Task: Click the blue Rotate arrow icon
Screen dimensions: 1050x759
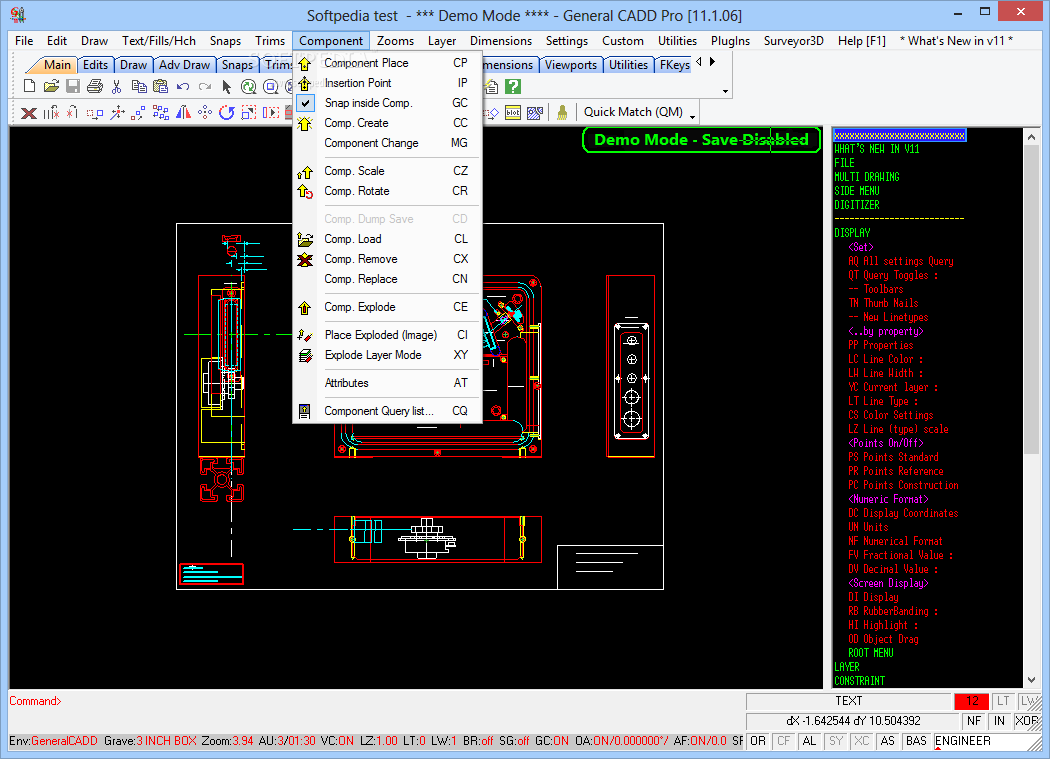Action: tap(227, 113)
